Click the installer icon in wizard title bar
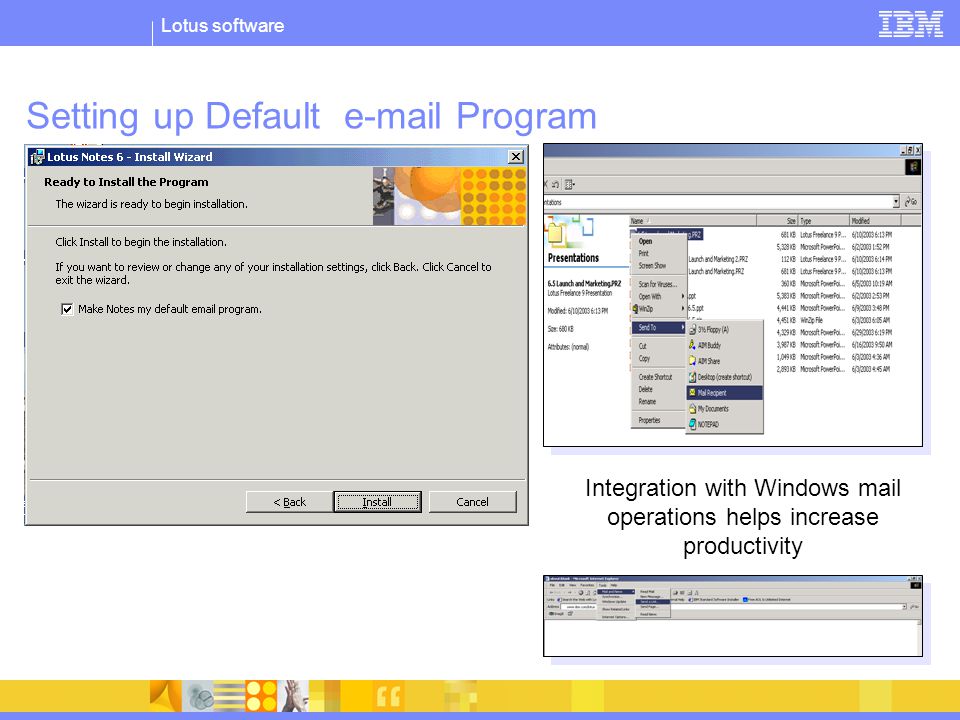Viewport: 960px width, 720px height. [x=37, y=157]
